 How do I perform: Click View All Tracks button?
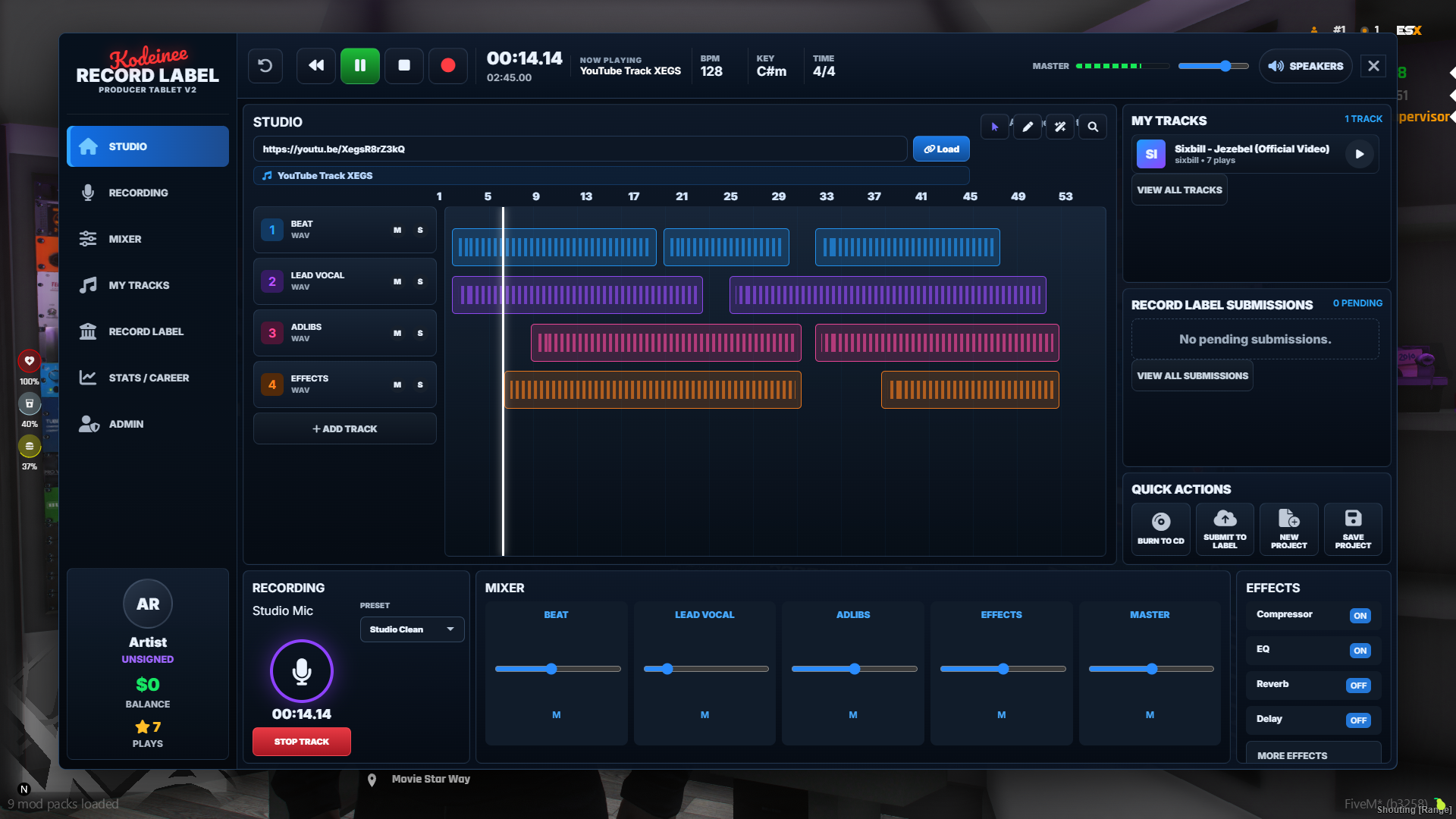1179,190
